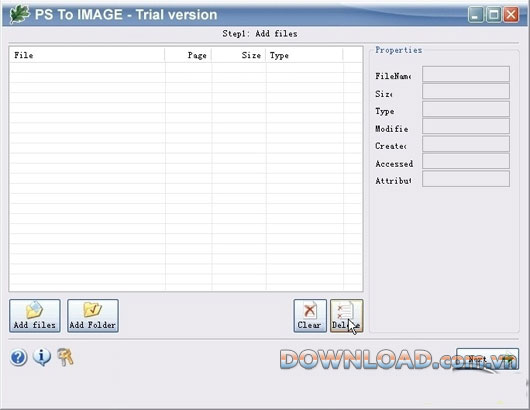530x410 pixels.
Task: Select the Modified properties field
Action: coord(466,126)
